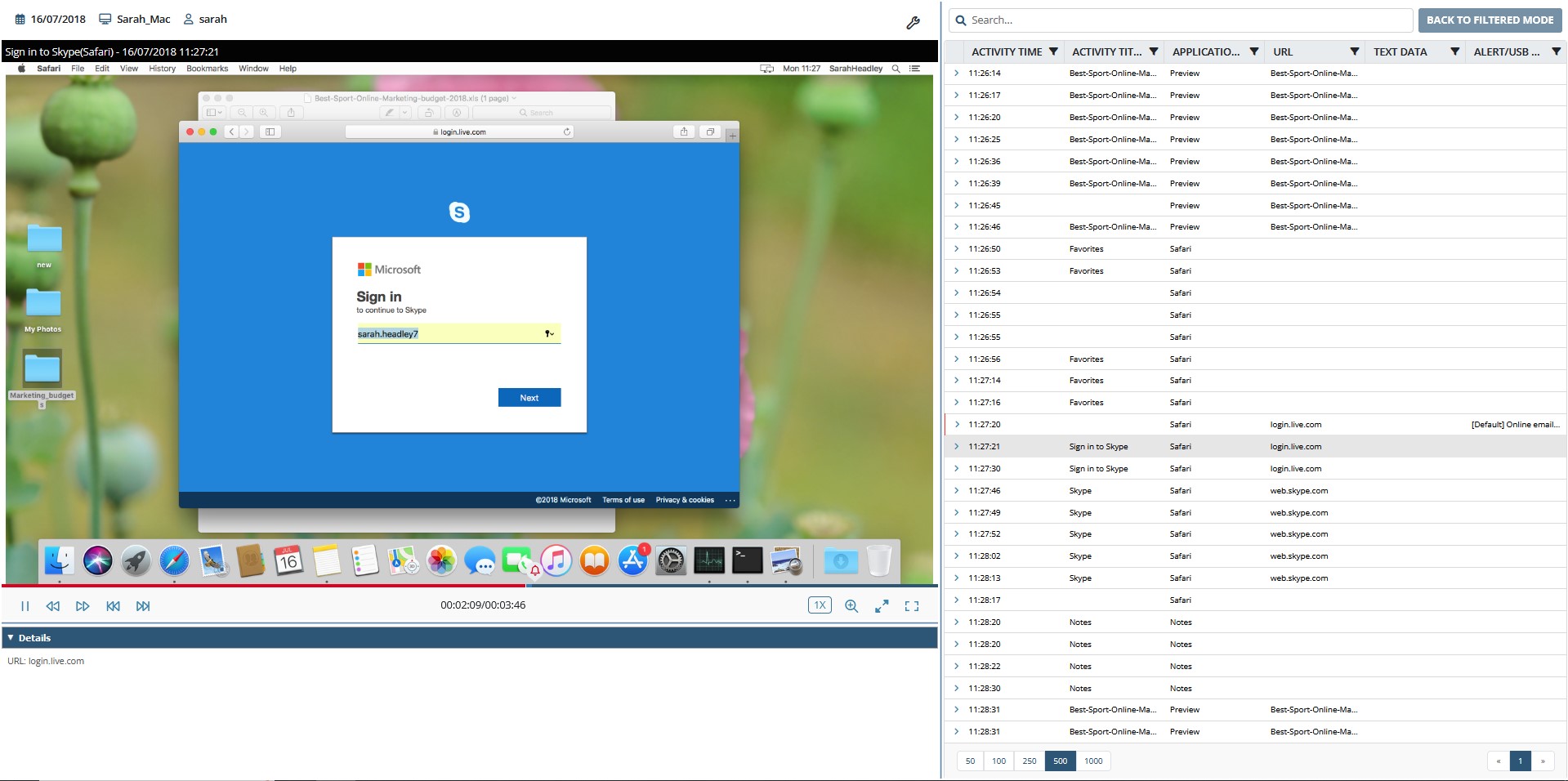
Task: Click the Safari reload icon
Action: (567, 132)
